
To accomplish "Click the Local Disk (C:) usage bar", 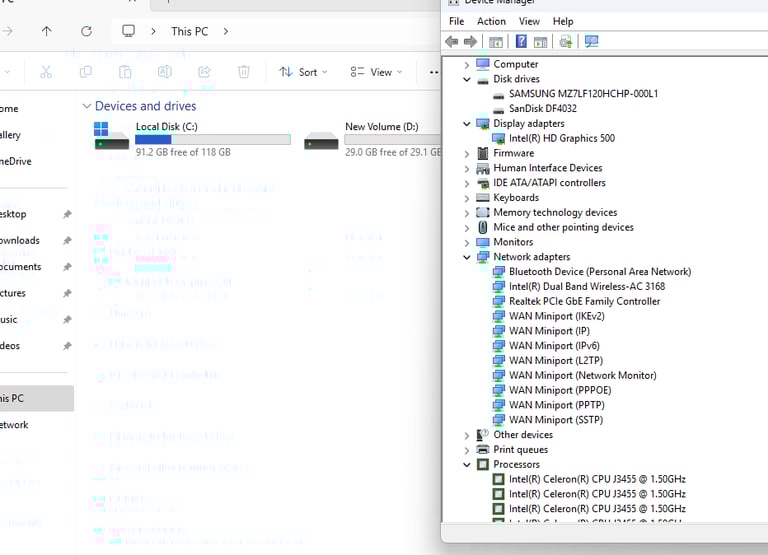I will [213, 139].
